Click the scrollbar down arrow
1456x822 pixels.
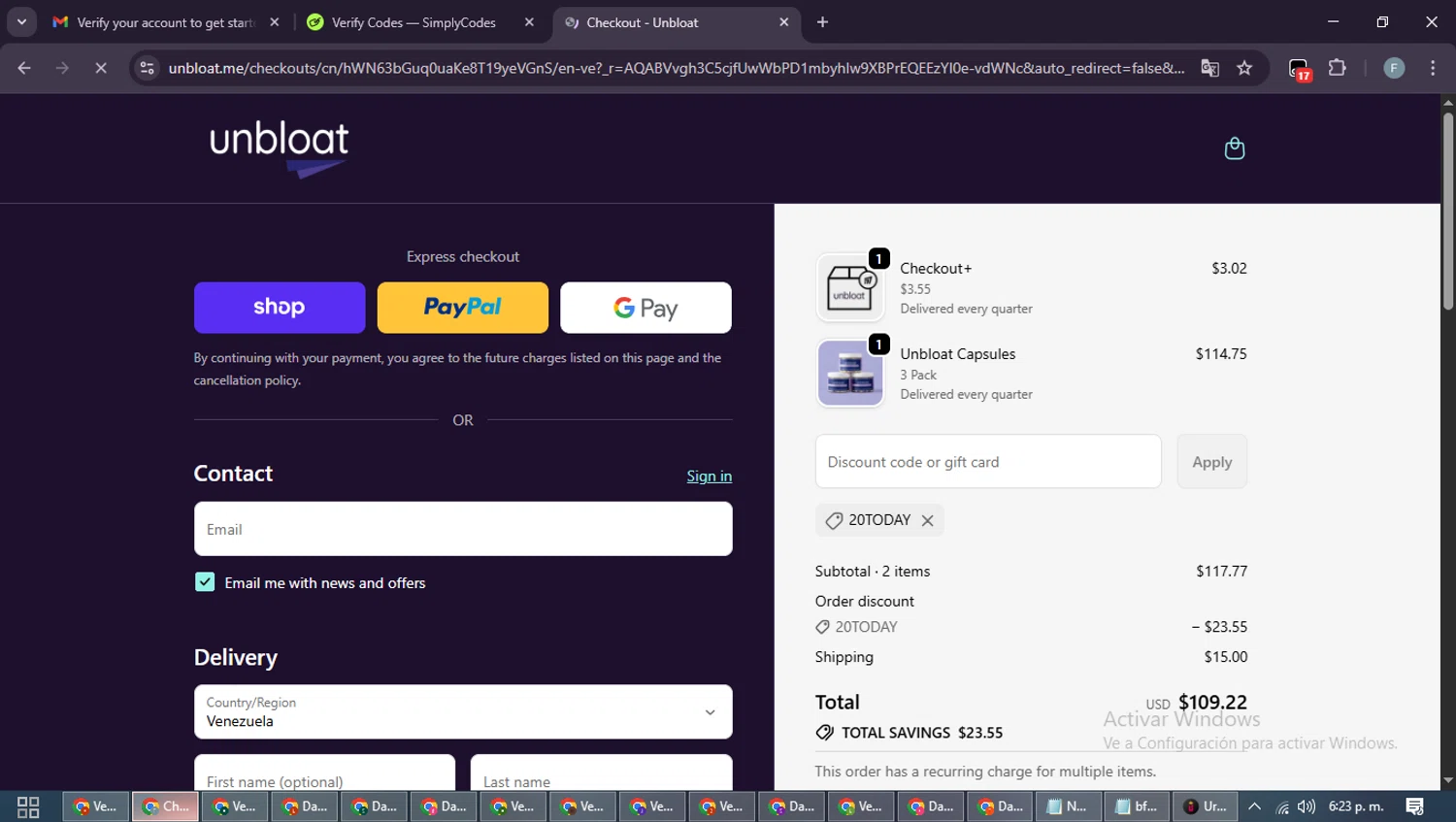pyautogui.click(x=1447, y=780)
